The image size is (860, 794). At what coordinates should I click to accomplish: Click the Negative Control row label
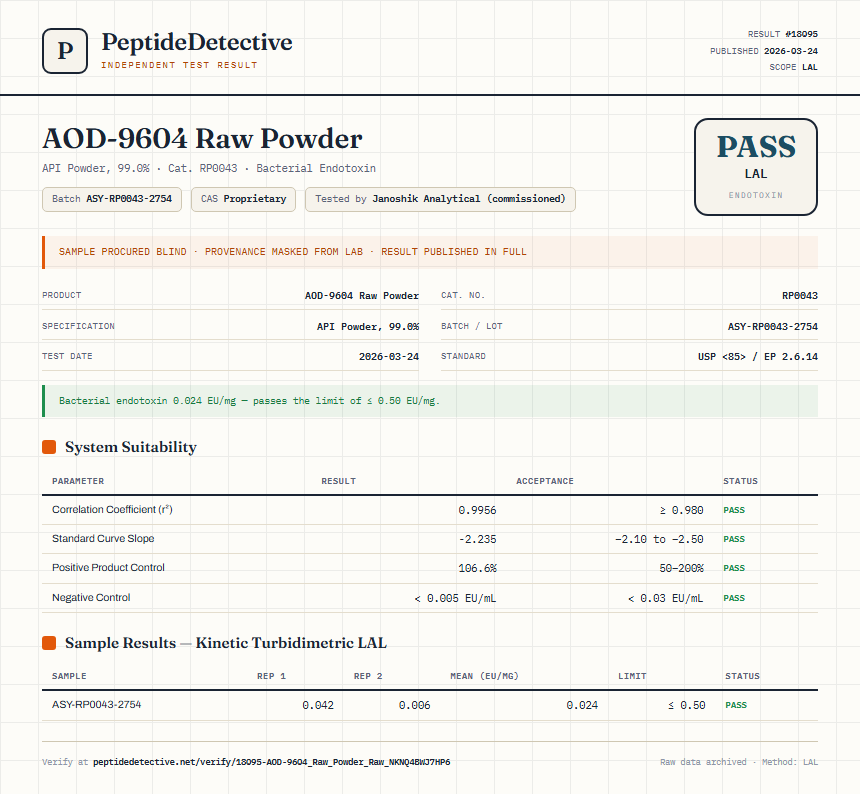point(91,598)
